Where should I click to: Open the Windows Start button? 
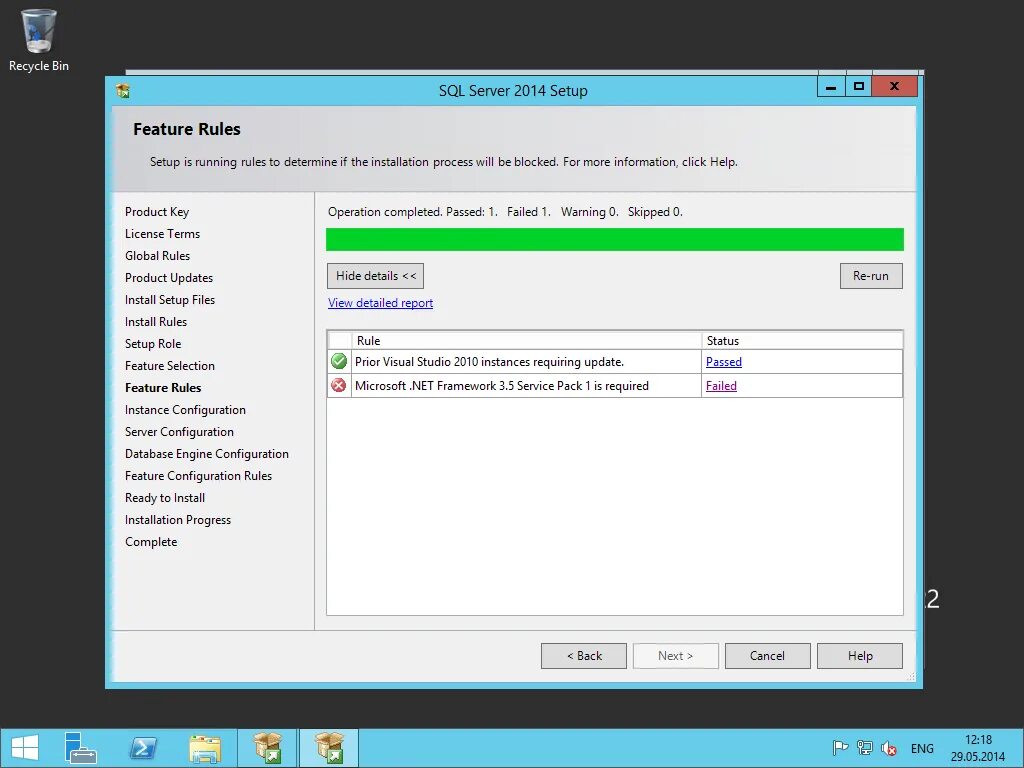[25, 748]
